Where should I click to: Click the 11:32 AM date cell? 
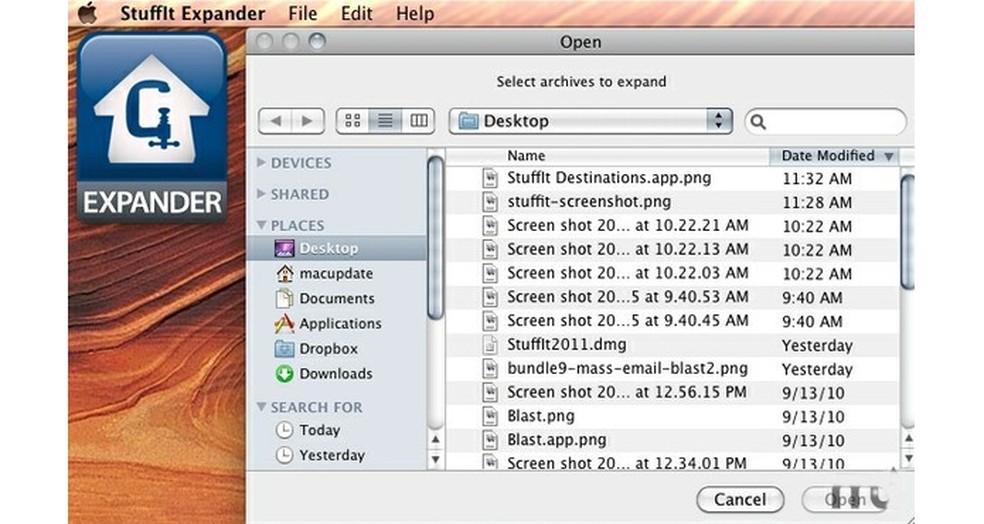pyautogui.click(x=817, y=179)
